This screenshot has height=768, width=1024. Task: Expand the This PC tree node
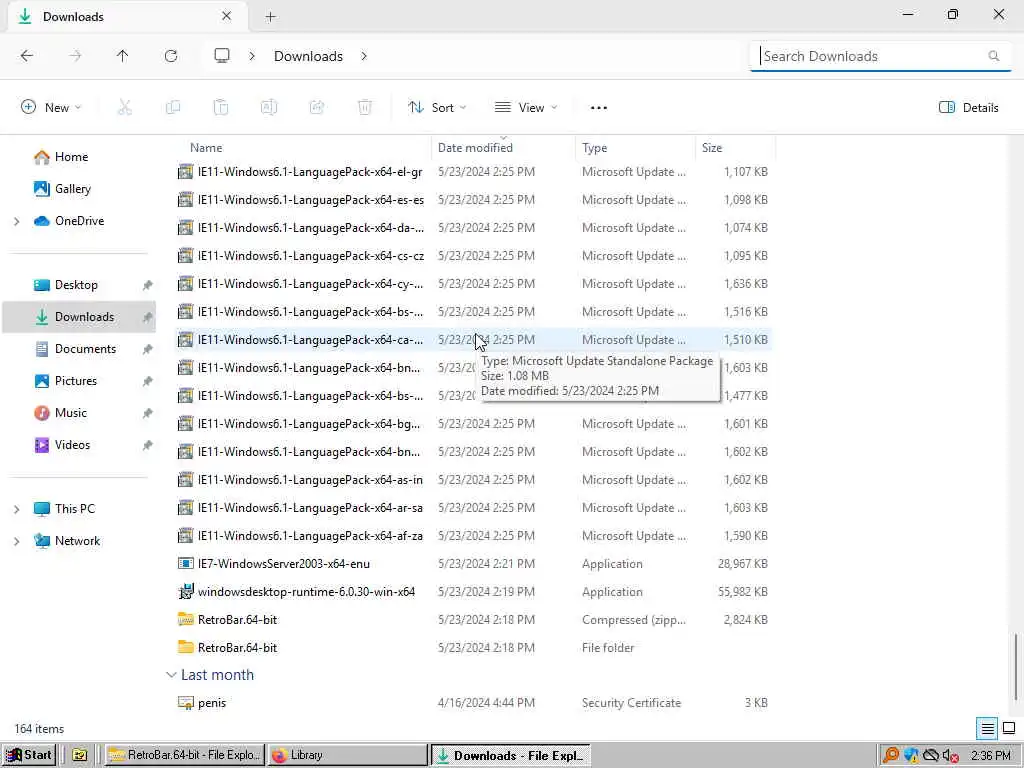coord(16,509)
